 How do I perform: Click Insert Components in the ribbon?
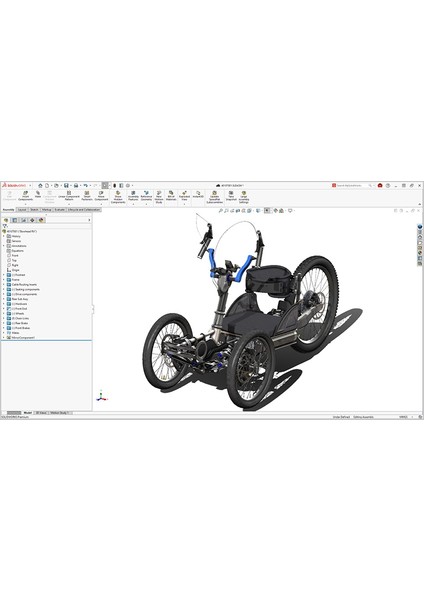coord(25,196)
